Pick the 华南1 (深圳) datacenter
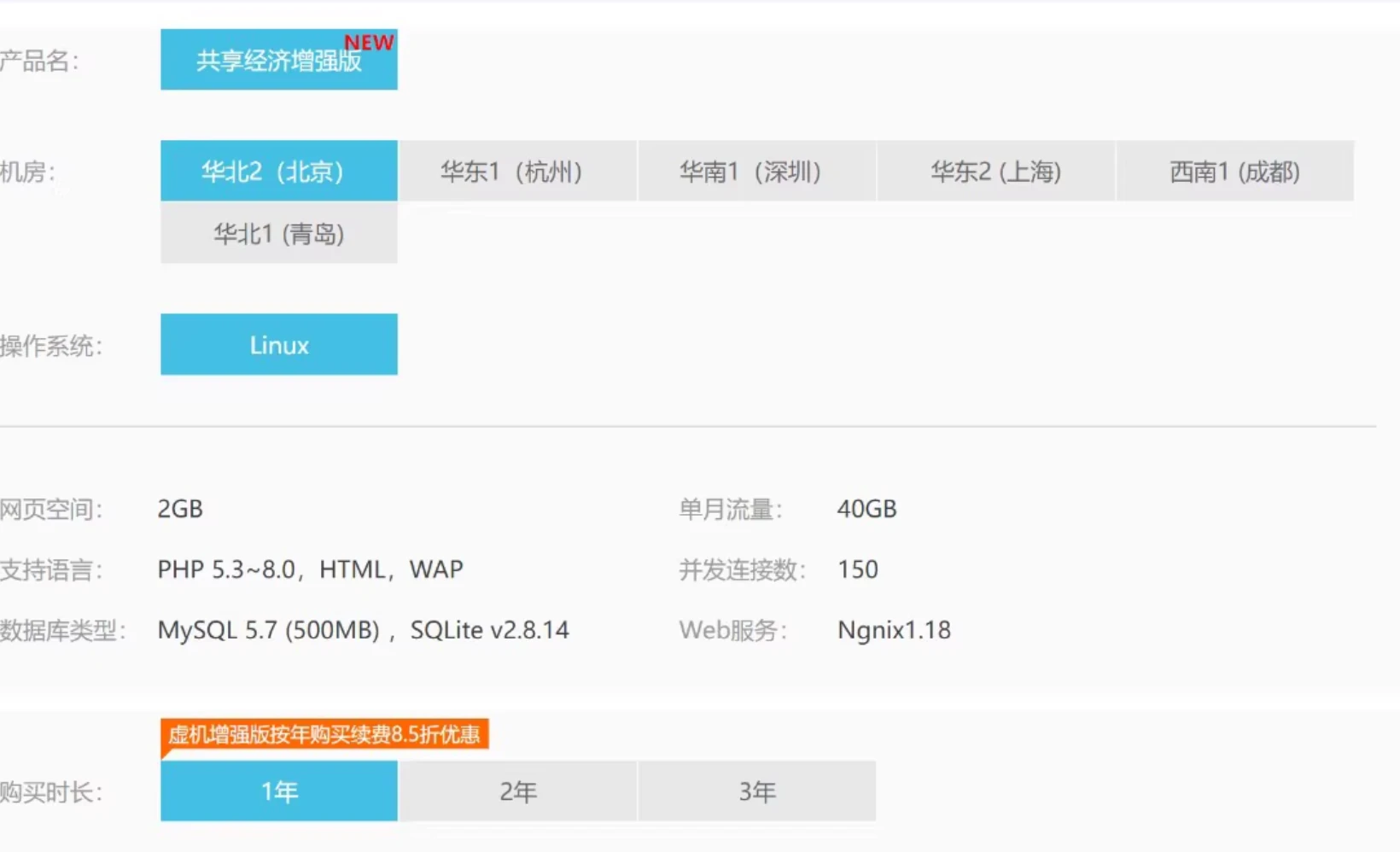 click(756, 172)
